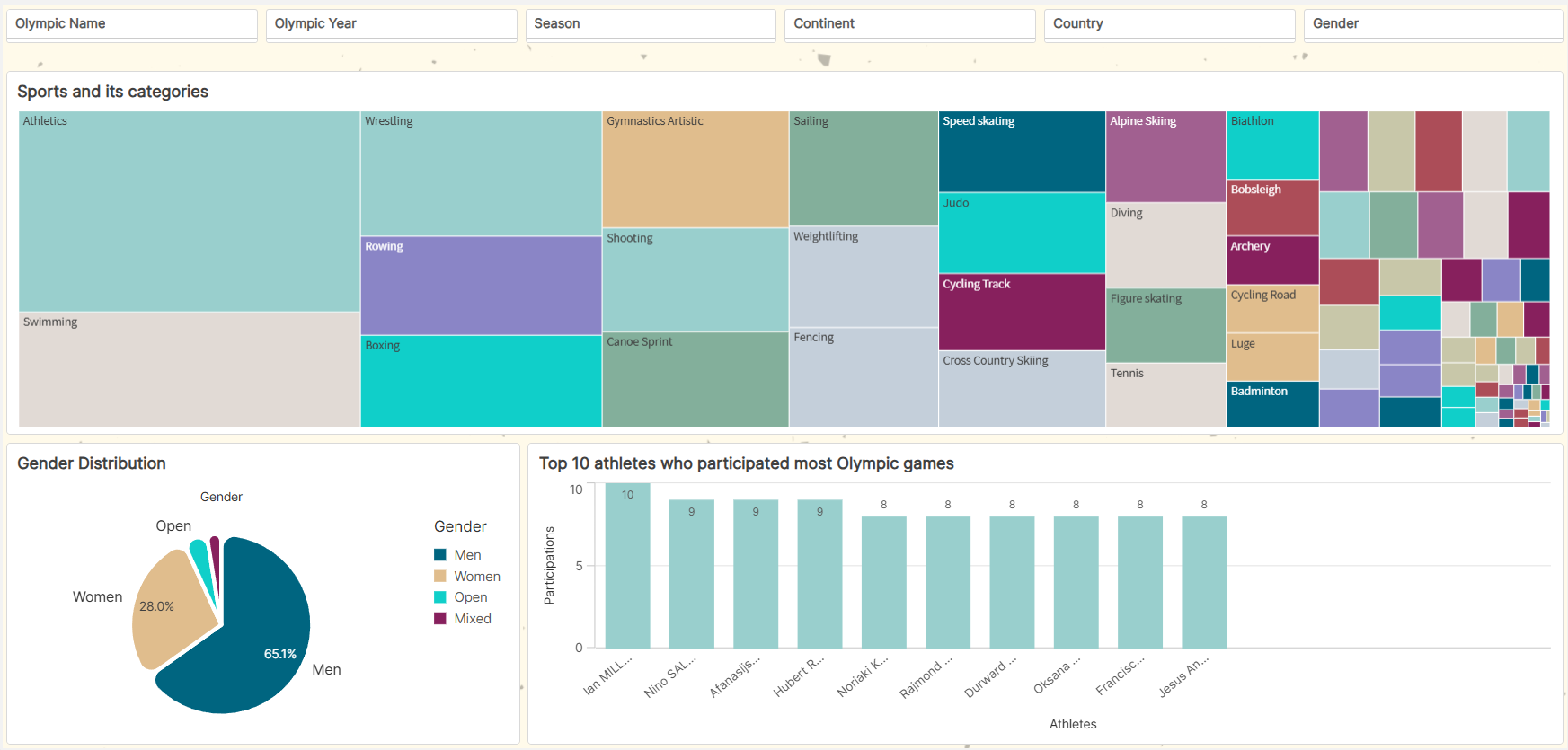The height and width of the screenshot is (750, 1568).
Task: Open the Continent filter dropdown
Action: (x=909, y=24)
